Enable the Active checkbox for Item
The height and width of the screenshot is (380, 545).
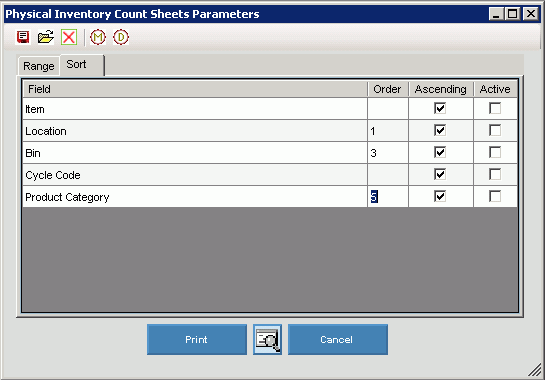495,108
